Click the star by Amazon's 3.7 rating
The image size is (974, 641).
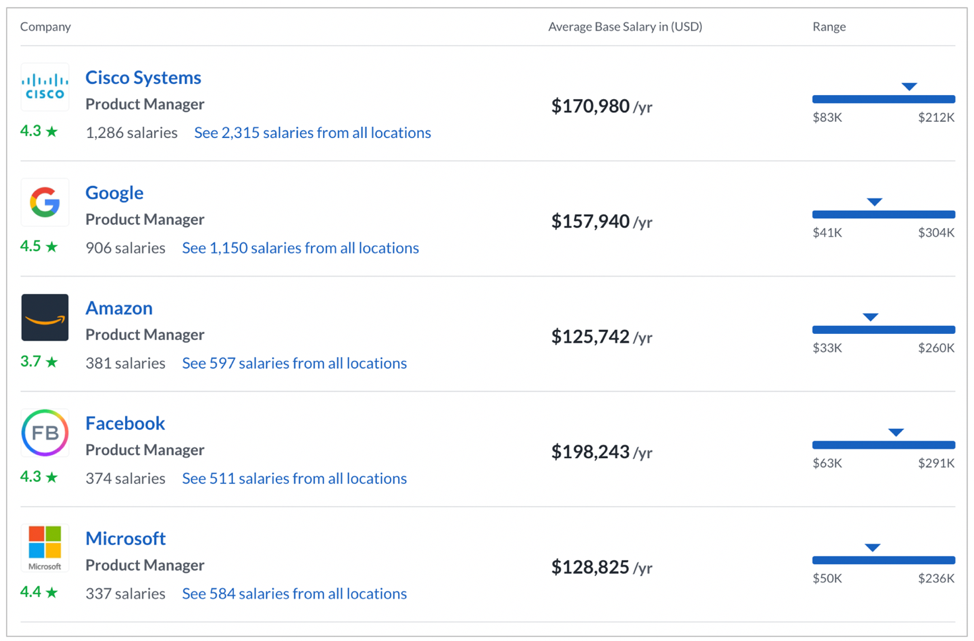[52, 361]
